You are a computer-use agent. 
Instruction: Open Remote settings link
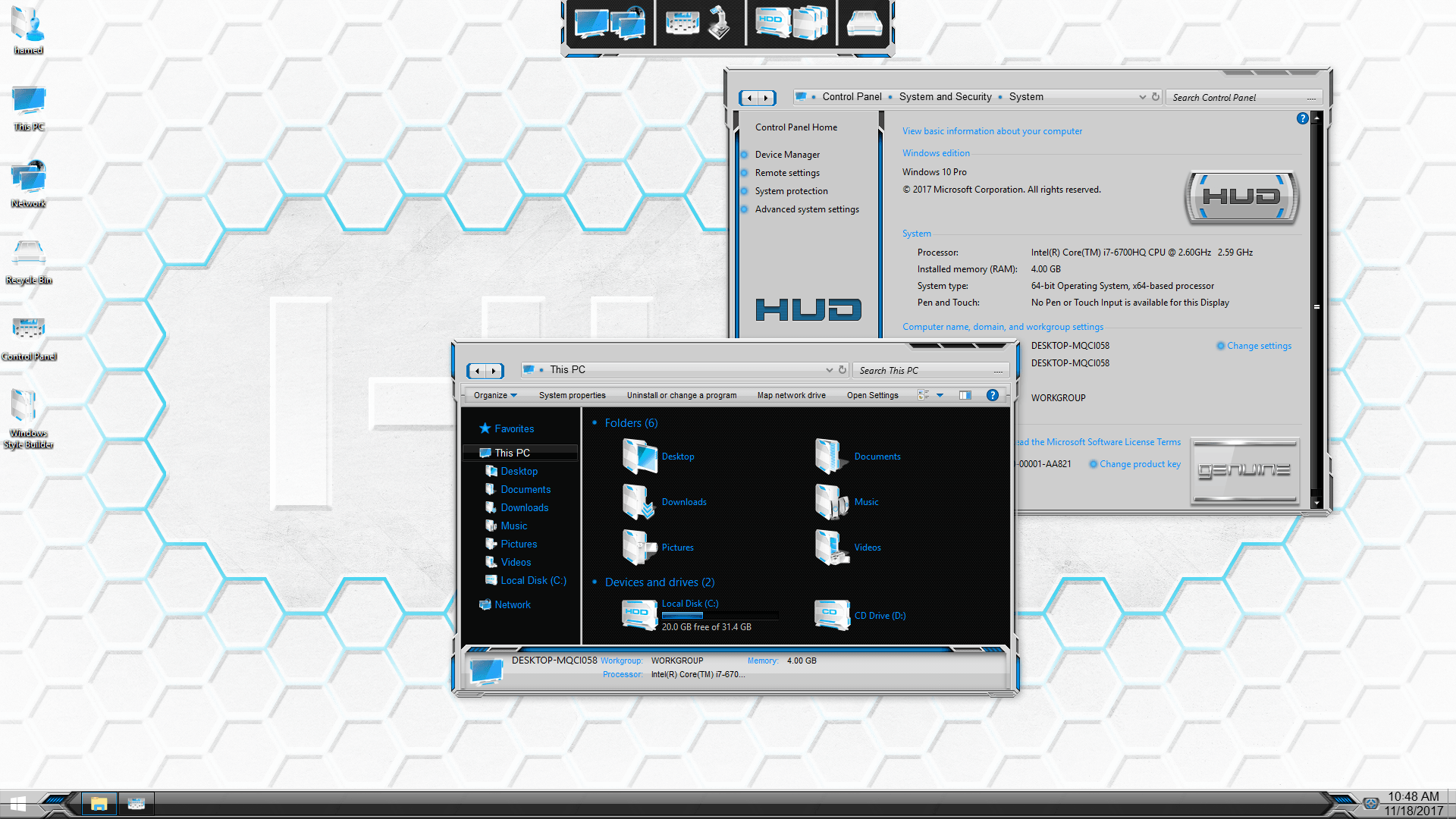point(787,173)
